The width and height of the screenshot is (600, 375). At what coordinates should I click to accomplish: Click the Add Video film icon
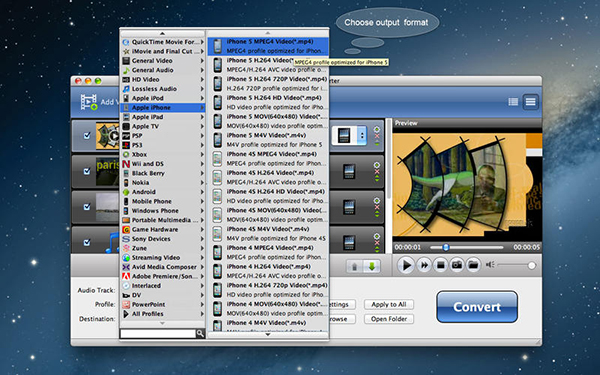pyautogui.click(x=89, y=102)
